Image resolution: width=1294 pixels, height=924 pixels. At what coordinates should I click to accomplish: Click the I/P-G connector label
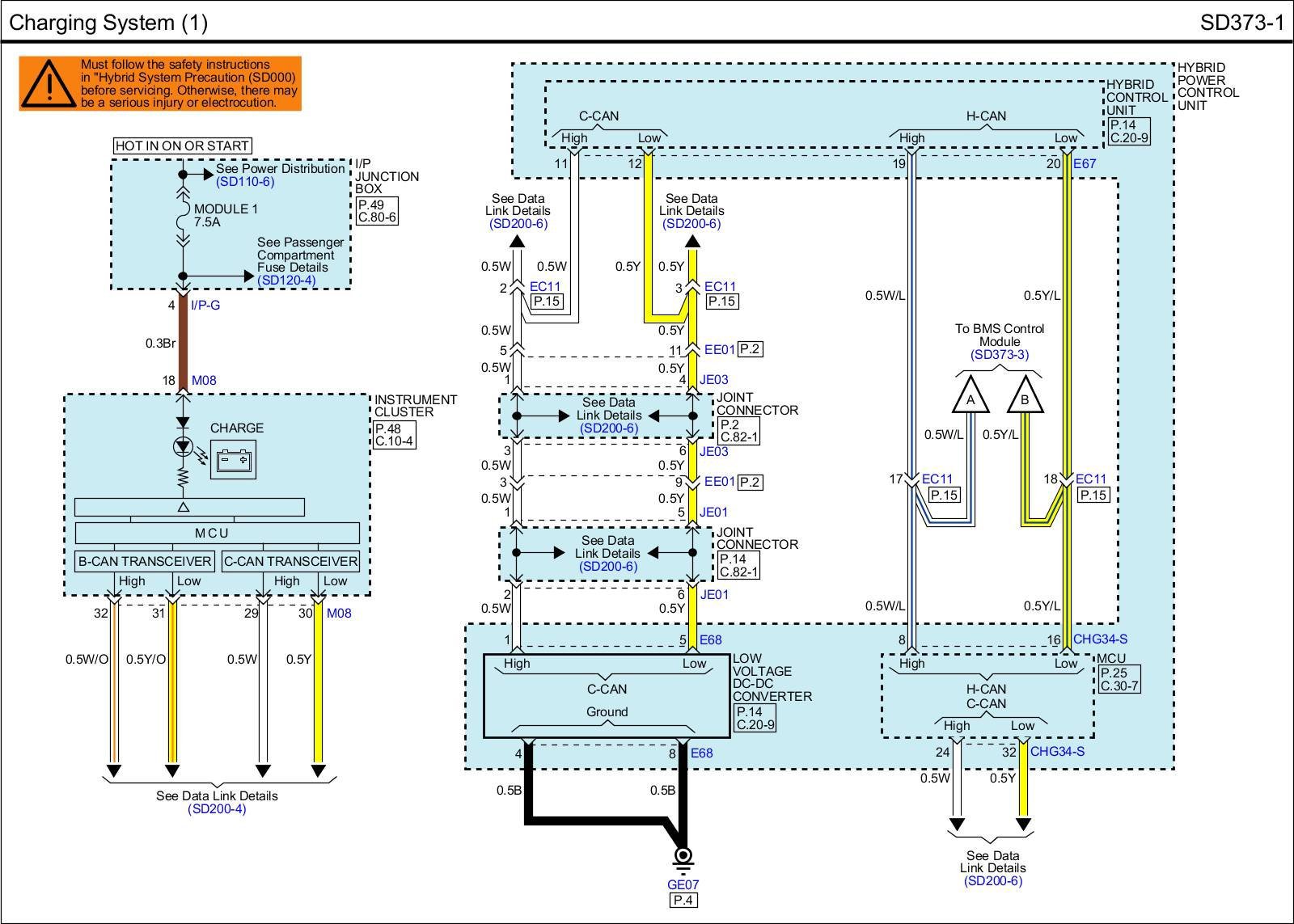(x=205, y=306)
